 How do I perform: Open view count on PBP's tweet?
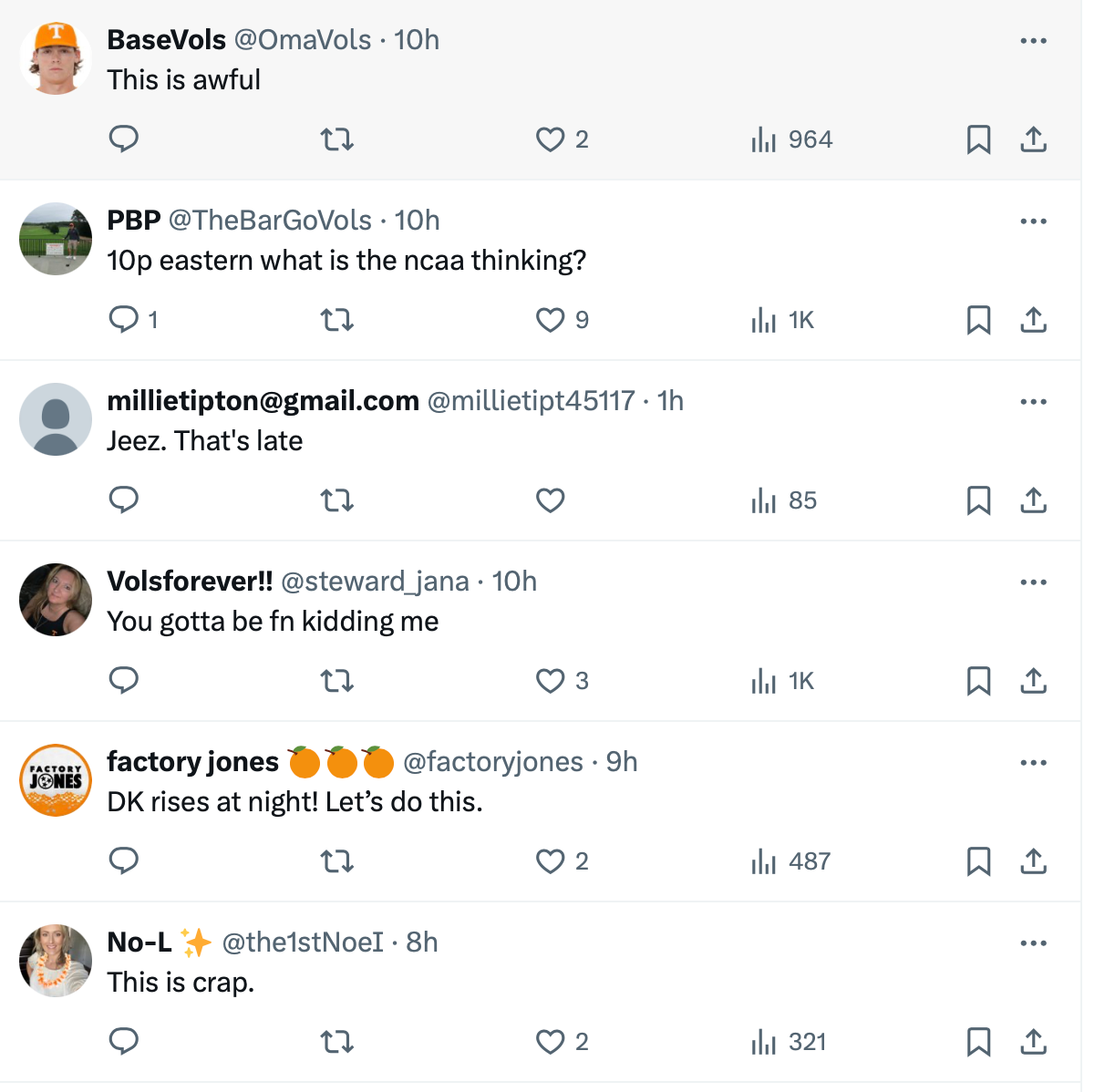[782, 320]
